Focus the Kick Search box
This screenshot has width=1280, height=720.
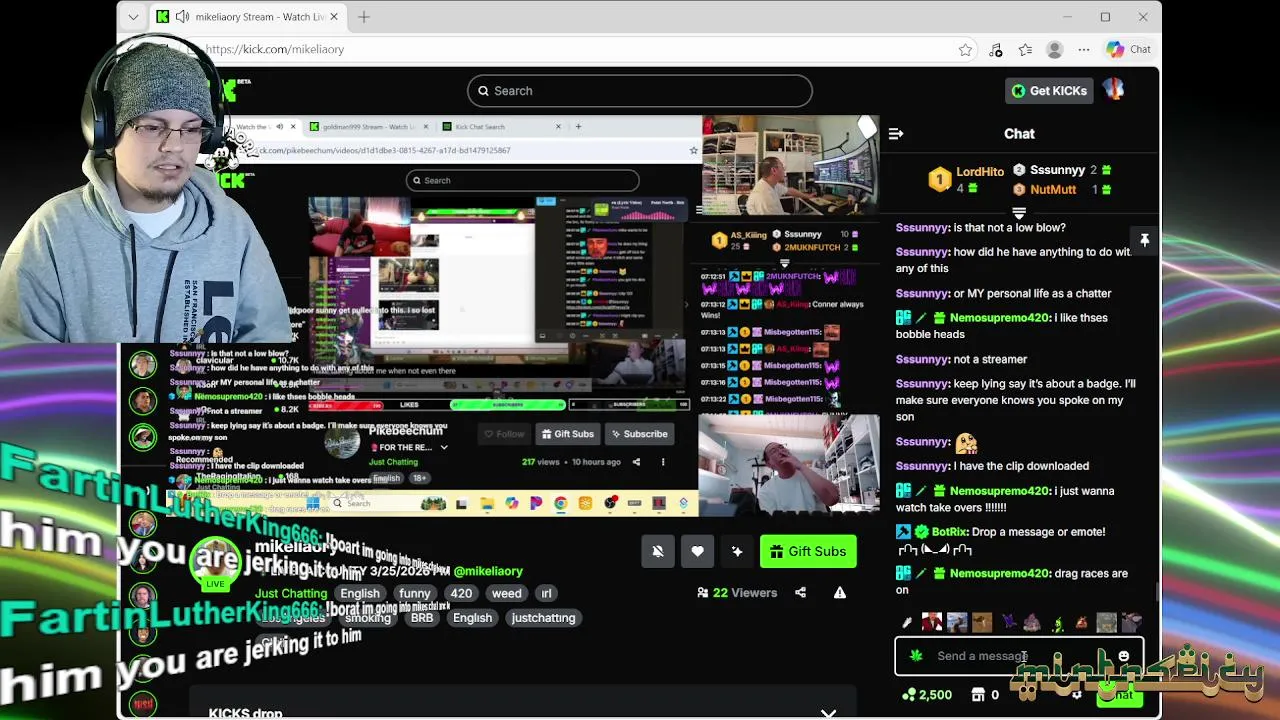(640, 91)
